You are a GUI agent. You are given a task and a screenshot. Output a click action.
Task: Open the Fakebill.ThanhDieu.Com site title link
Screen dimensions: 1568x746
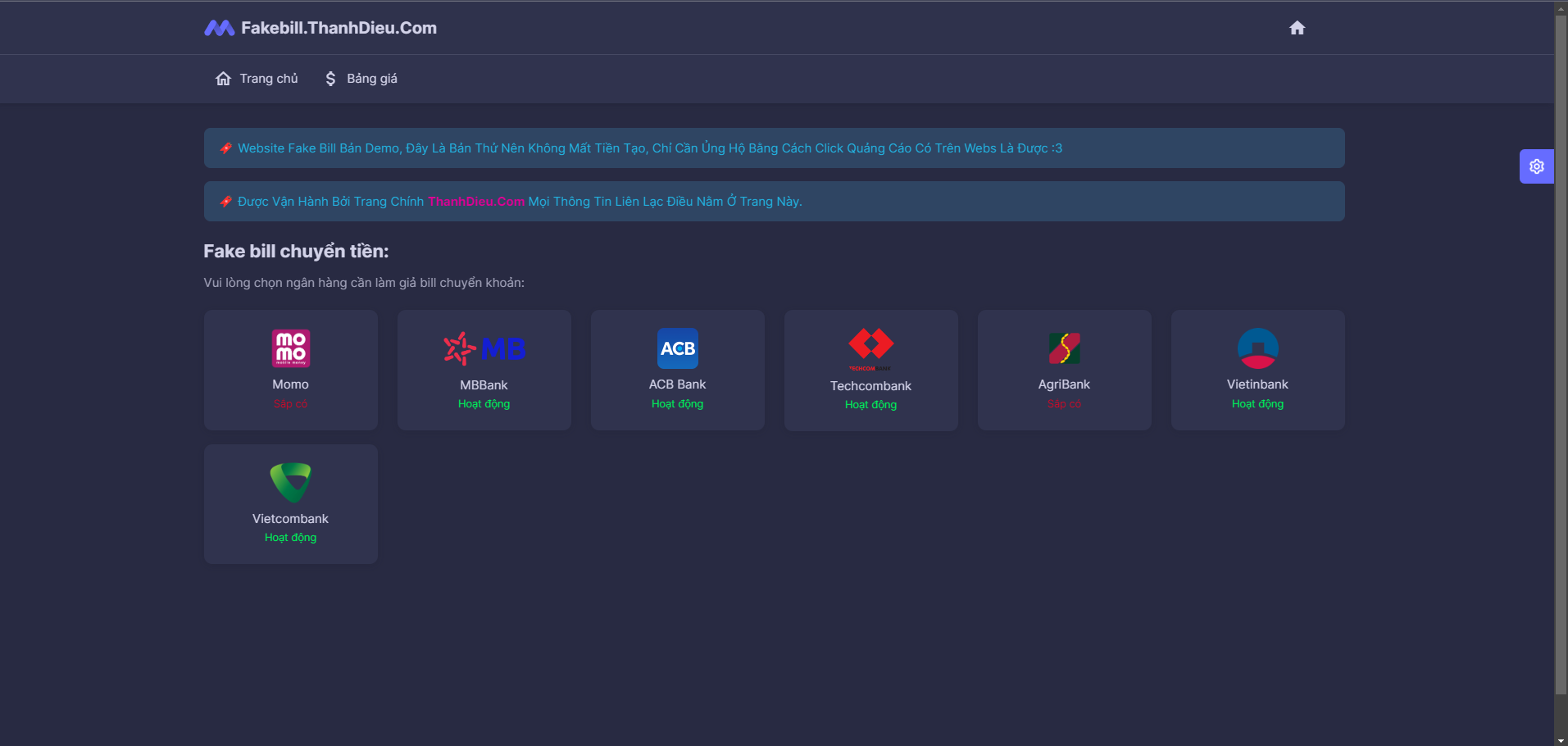(x=339, y=28)
